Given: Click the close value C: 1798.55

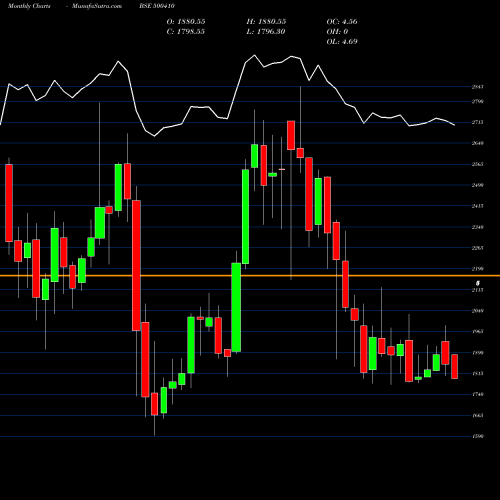Looking at the screenshot, I should [185, 32].
